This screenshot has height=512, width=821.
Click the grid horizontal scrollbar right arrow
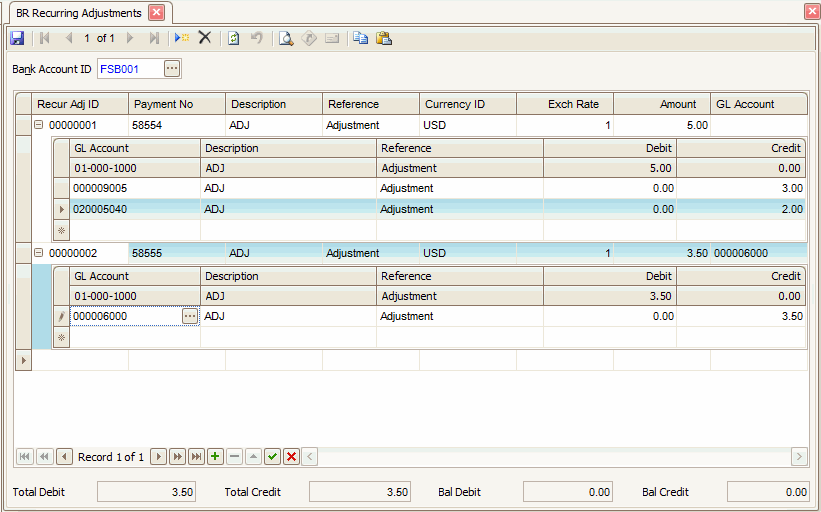799,457
